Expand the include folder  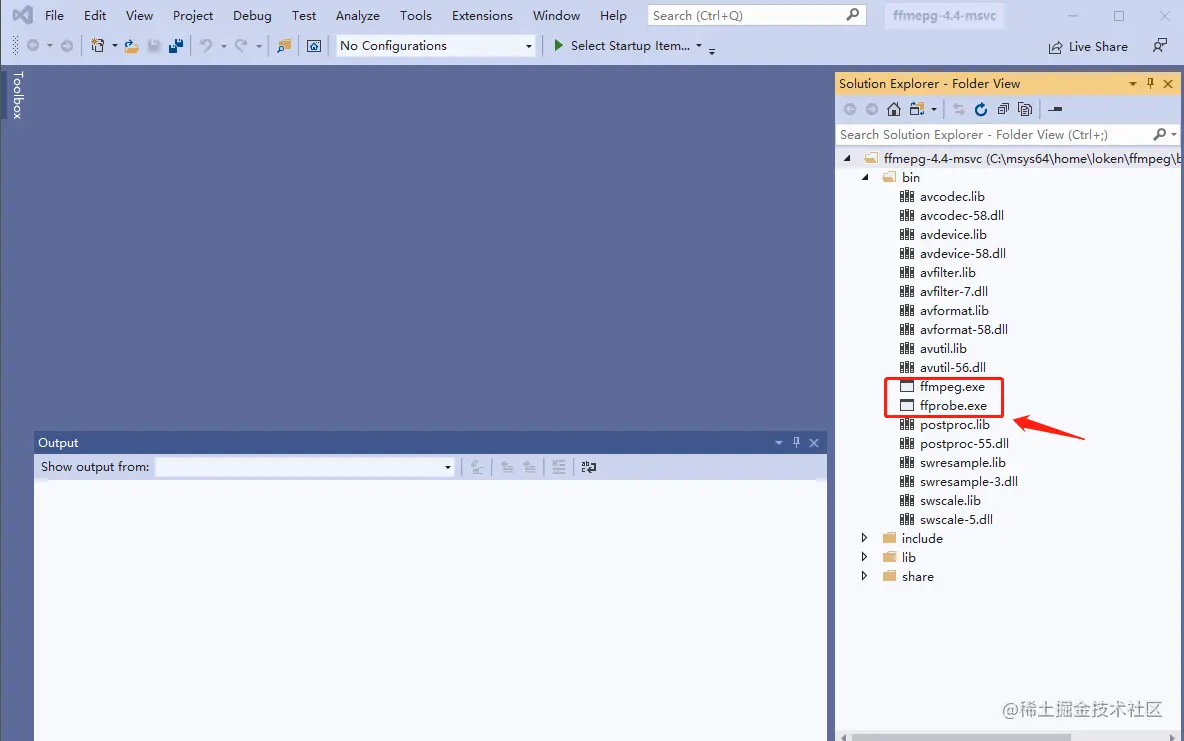864,538
